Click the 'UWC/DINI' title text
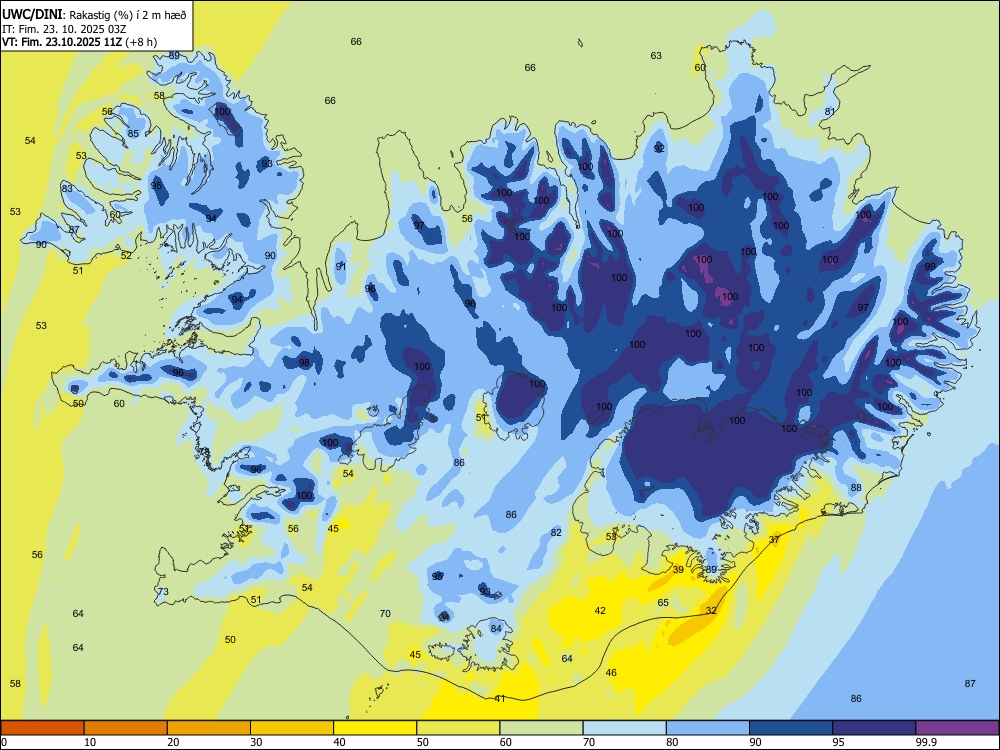 coord(33,14)
